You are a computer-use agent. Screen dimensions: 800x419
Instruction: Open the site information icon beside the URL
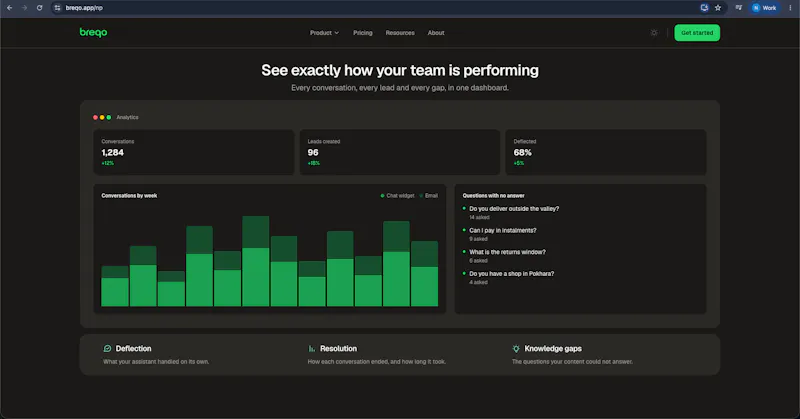pos(57,8)
